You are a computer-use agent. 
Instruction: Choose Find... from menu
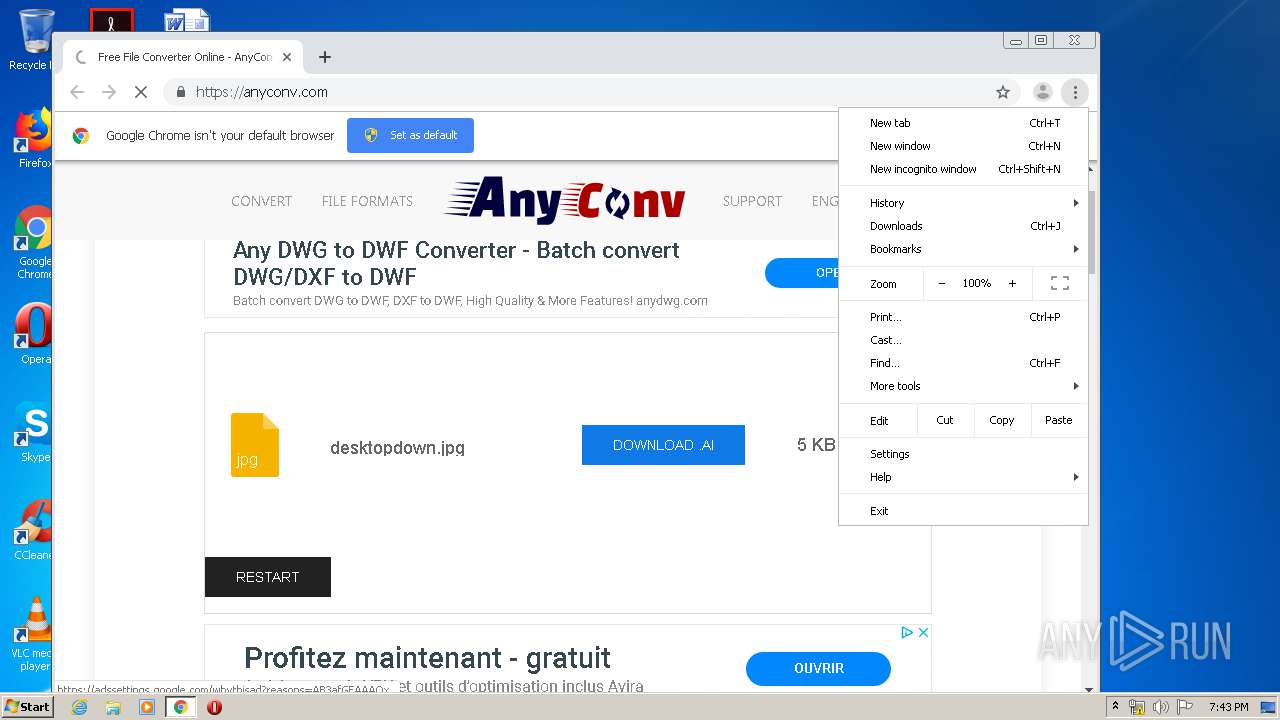tap(963, 363)
